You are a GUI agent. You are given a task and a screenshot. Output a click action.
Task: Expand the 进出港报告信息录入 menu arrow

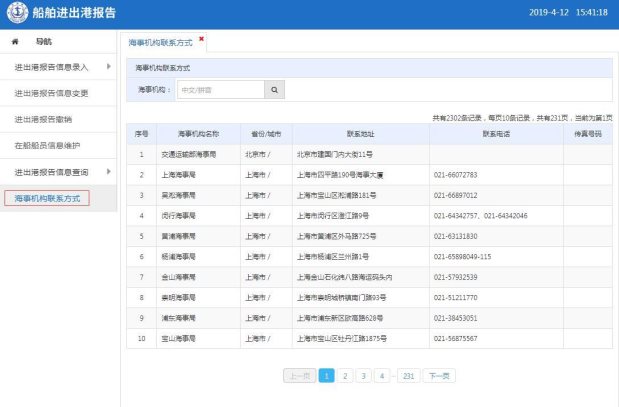click(x=108, y=67)
